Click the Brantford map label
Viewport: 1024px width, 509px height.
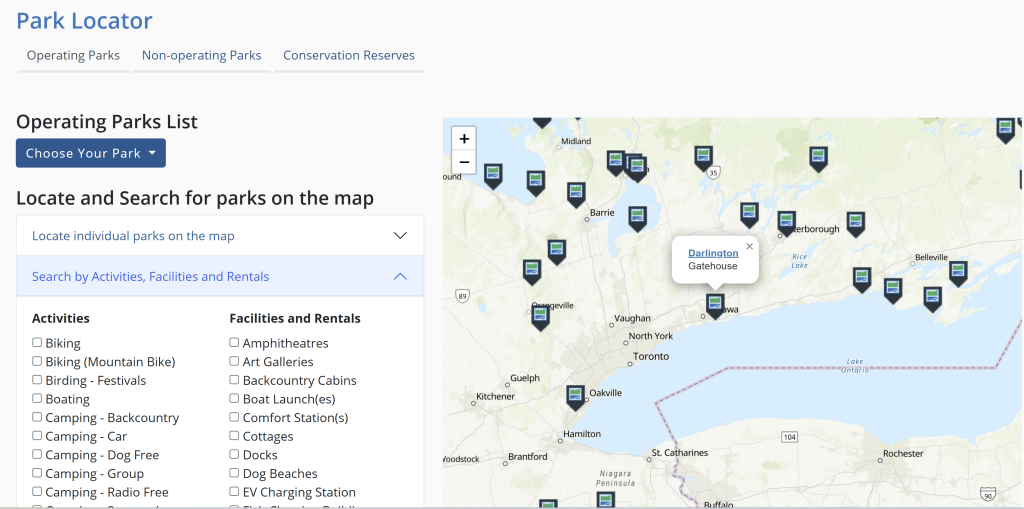coord(528,457)
